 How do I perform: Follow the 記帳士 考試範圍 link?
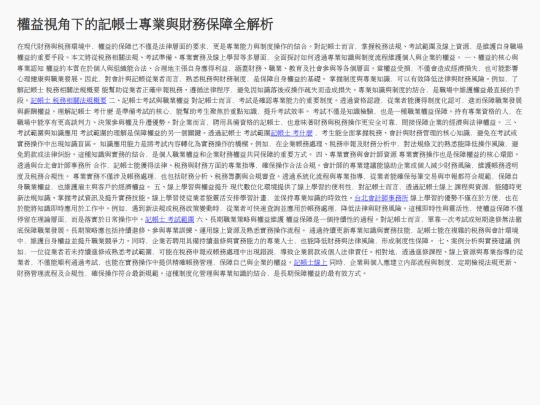tap(169, 219)
